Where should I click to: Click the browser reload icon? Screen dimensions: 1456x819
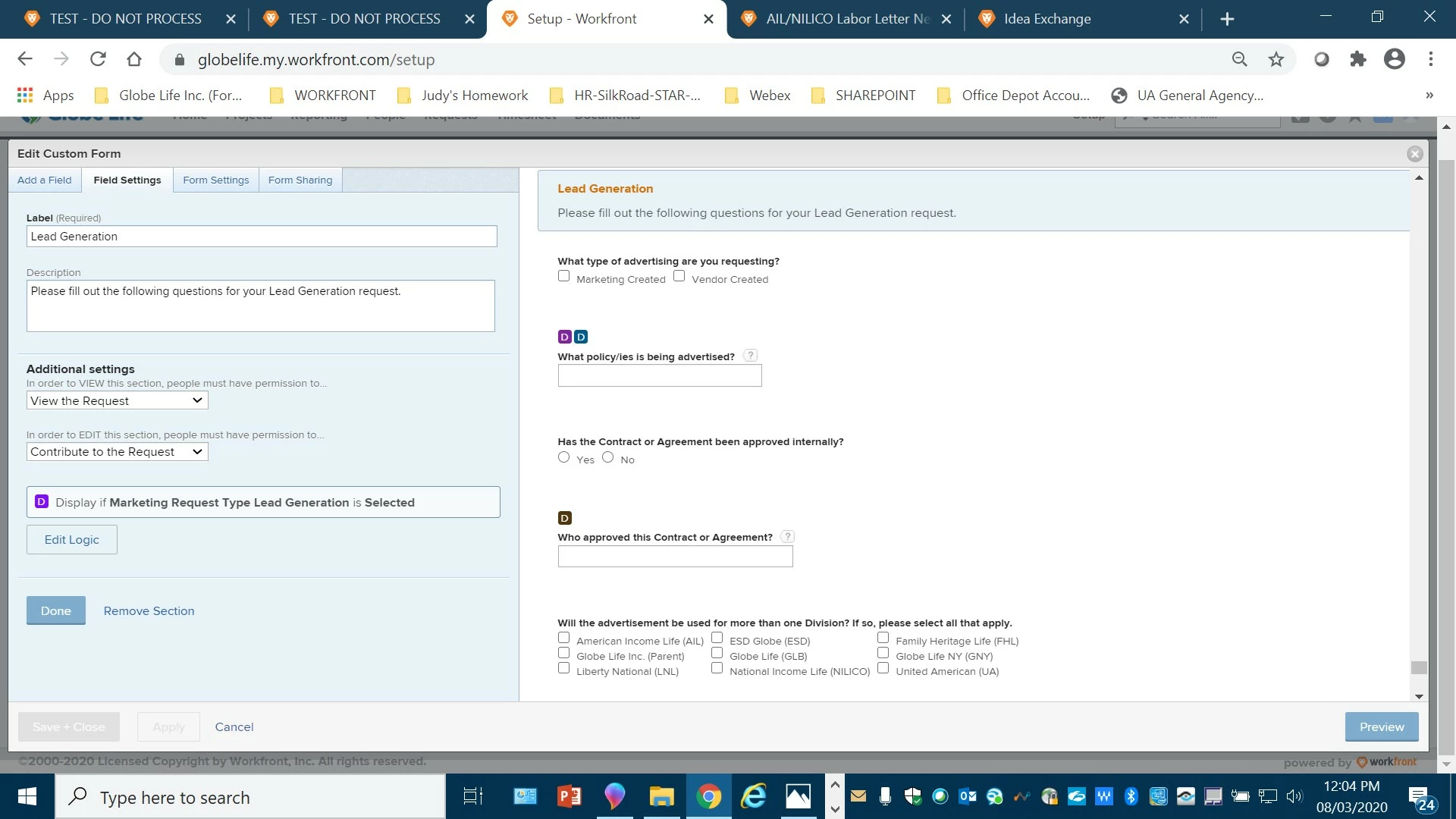point(98,59)
